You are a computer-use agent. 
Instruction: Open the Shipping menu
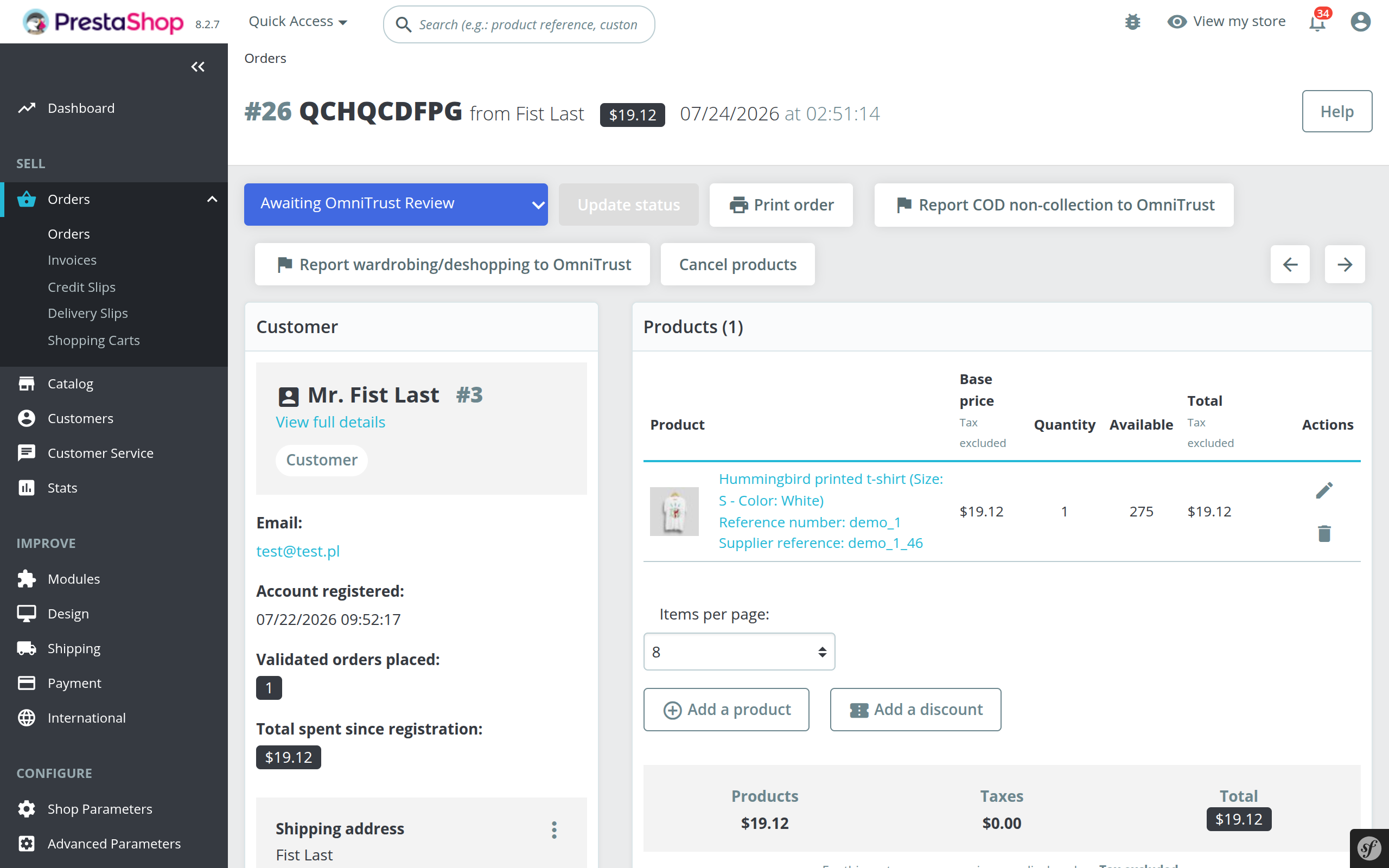73,648
